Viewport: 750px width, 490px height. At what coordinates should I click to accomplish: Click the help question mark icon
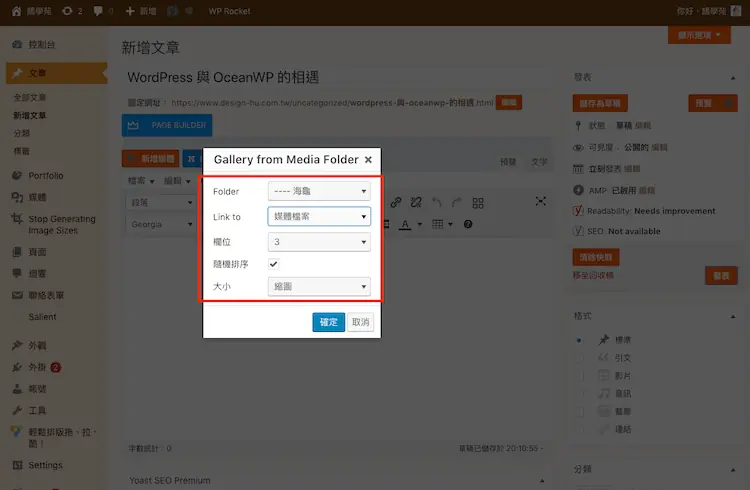[x=468, y=224]
